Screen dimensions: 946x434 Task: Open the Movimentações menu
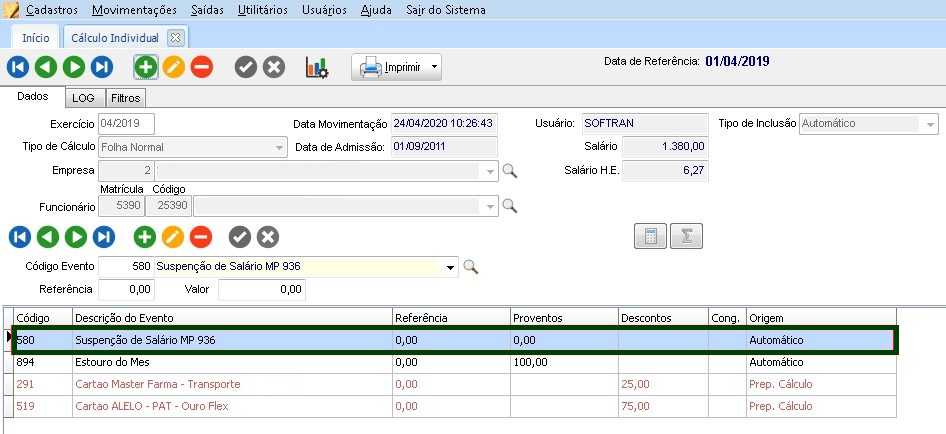pos(132,10)
